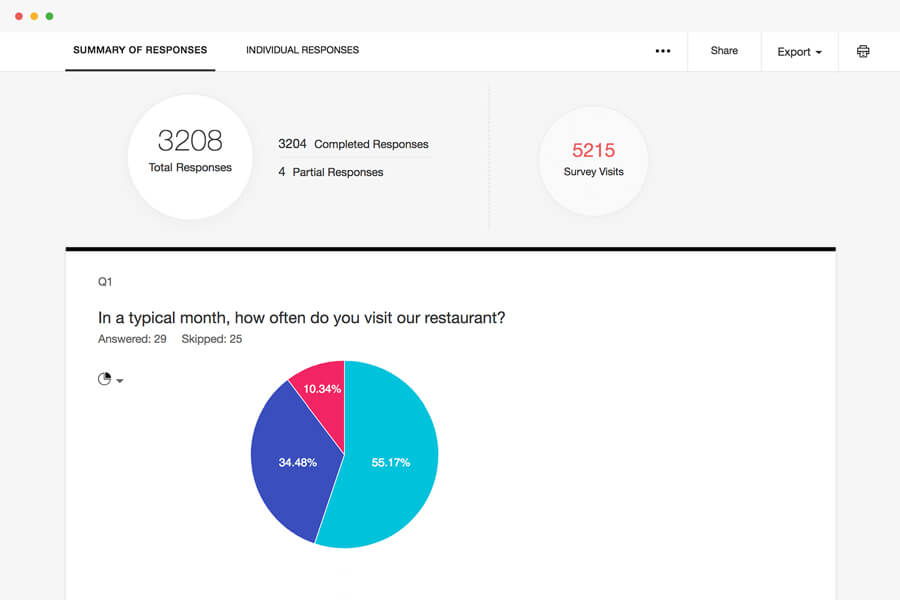Open the Export dropdown
This screenshot has width=900, height=600.
coord(799,52)
